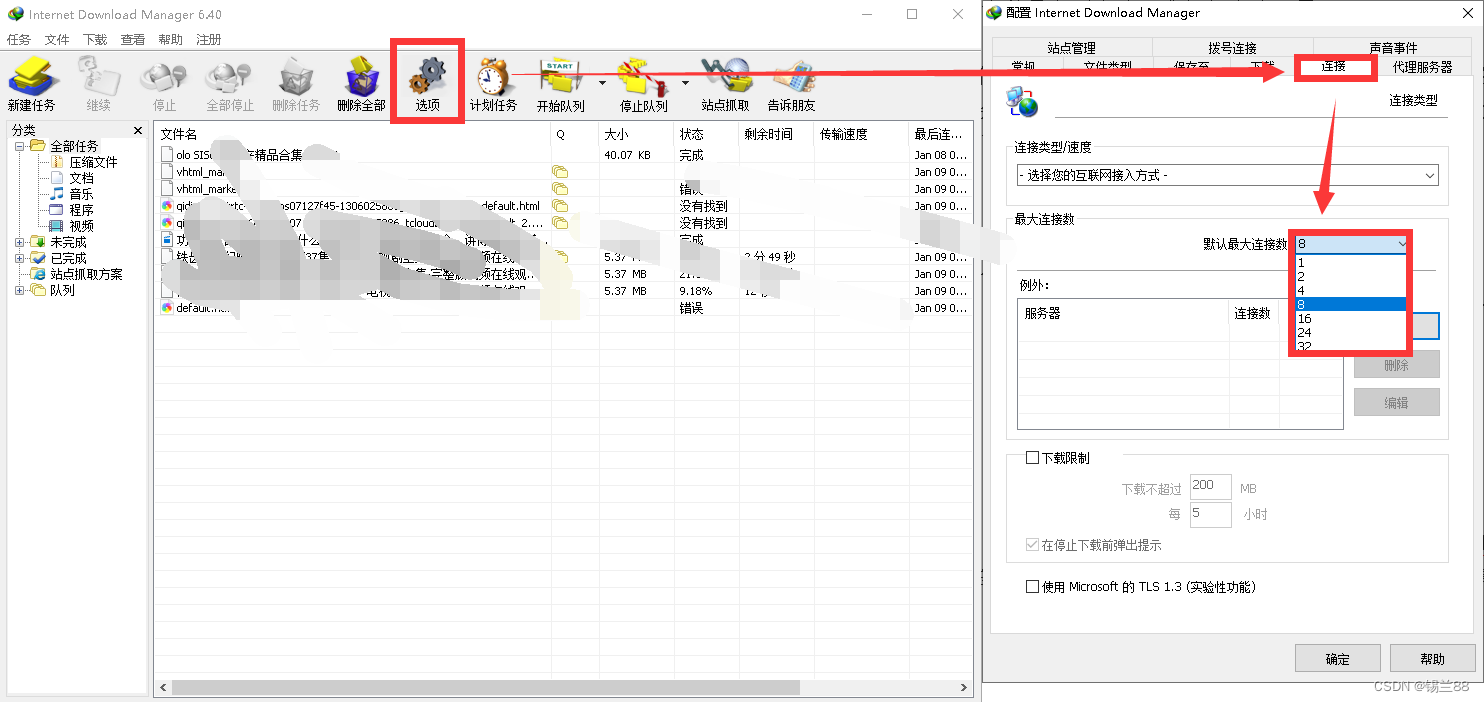This screenshot has width=1484, height=702.
Task: Close the 分类 panel with its X
Action: [138, 130]
